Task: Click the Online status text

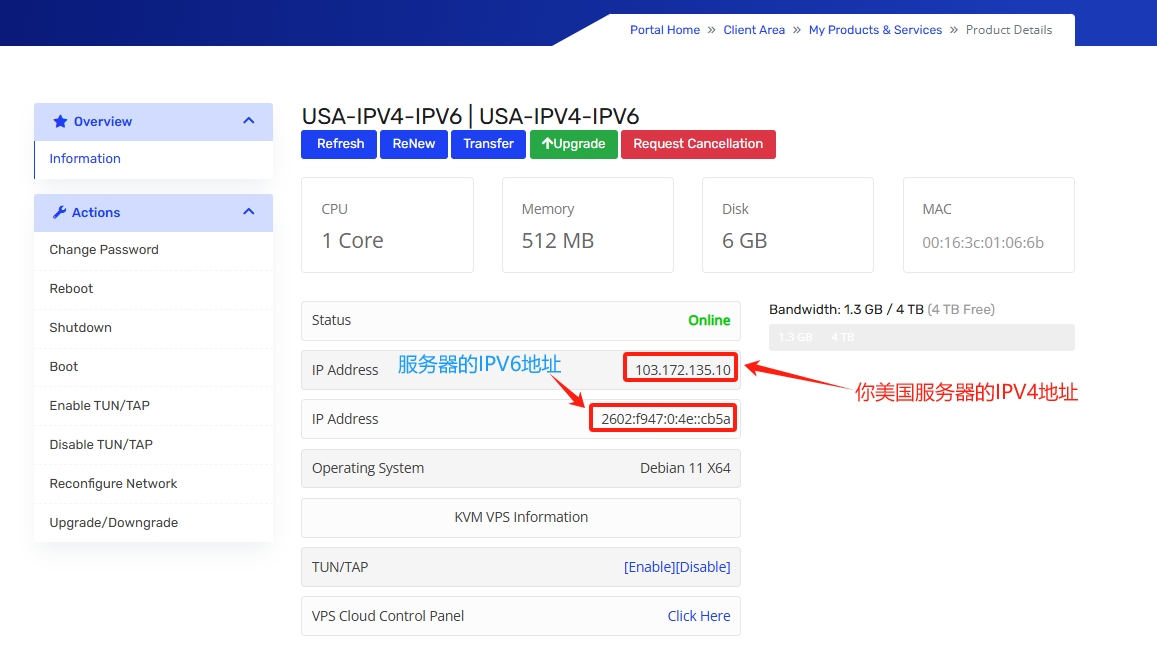Action: 709,320
